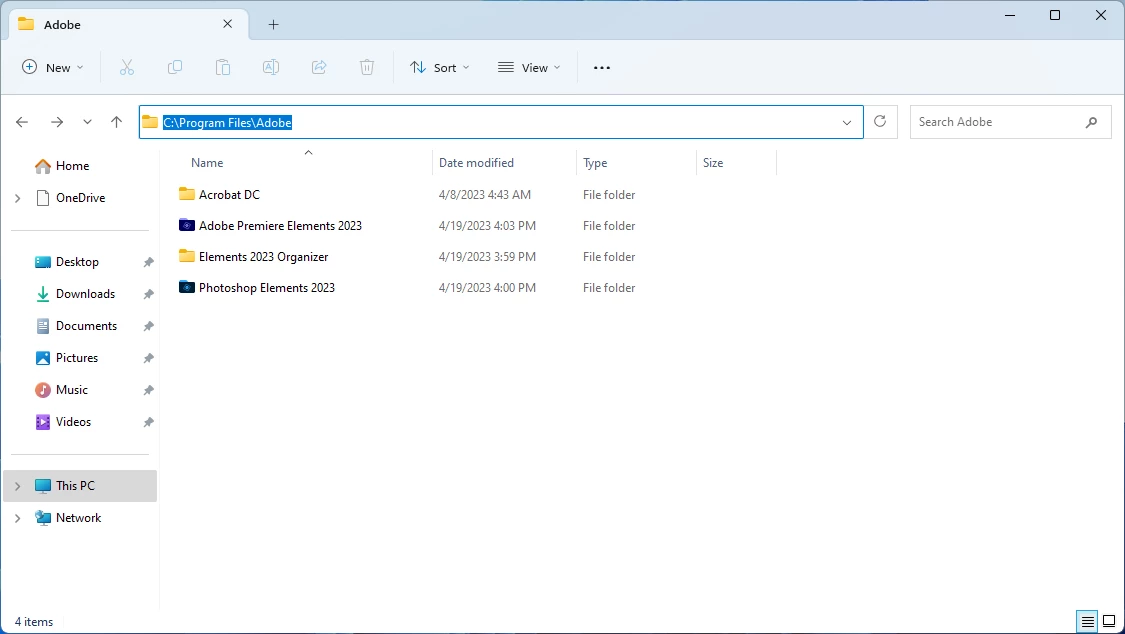Open recent locations chevron dropdown

(87, 122)
